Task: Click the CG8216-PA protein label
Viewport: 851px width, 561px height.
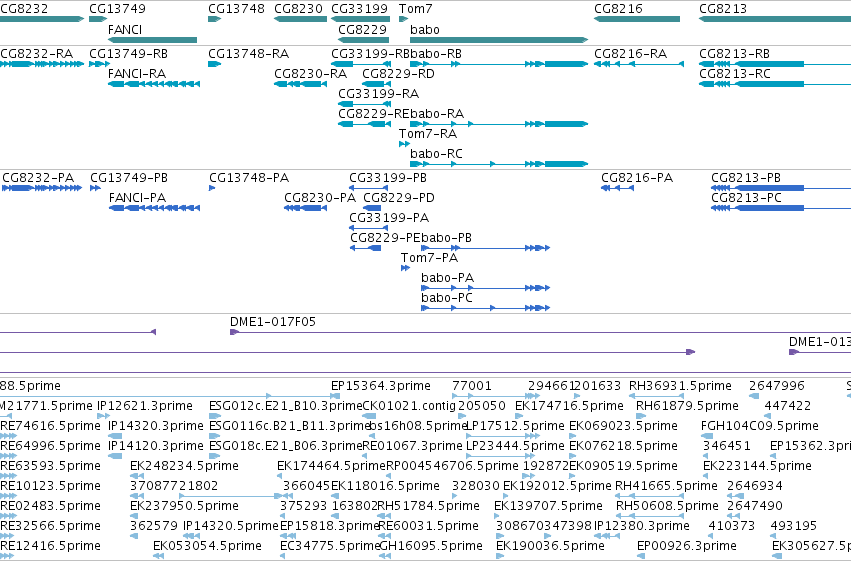Action: point(637,178)
